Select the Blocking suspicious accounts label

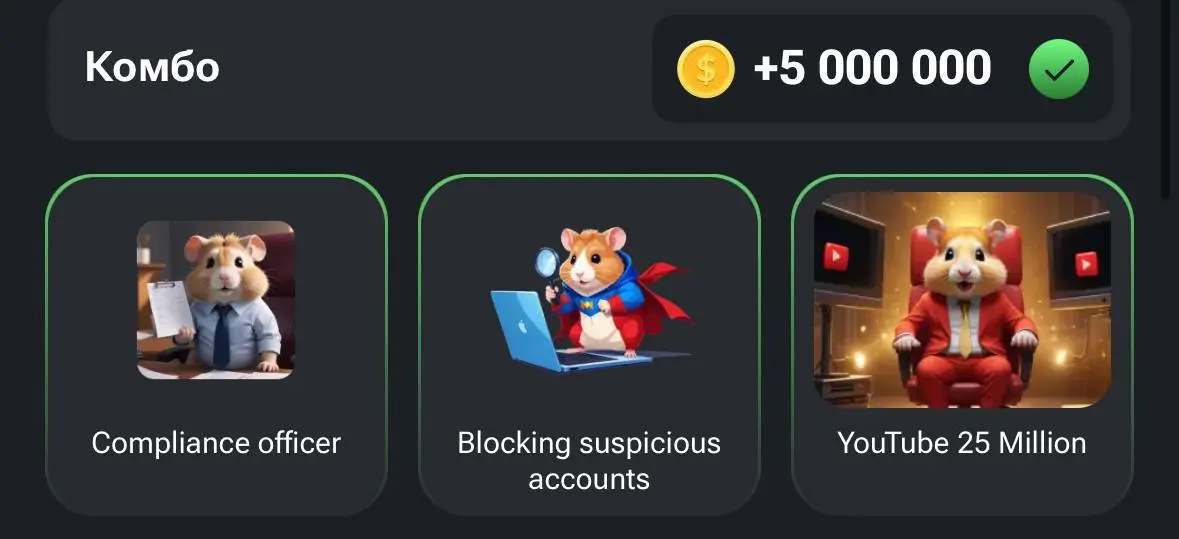click(x=589, y=461)
